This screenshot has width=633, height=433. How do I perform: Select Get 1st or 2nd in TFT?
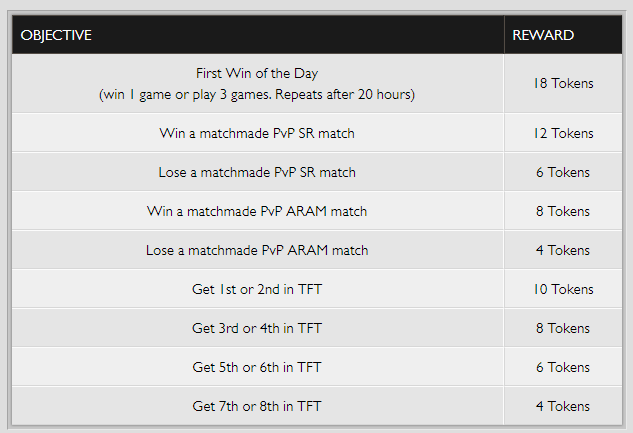tap(257, 289)
